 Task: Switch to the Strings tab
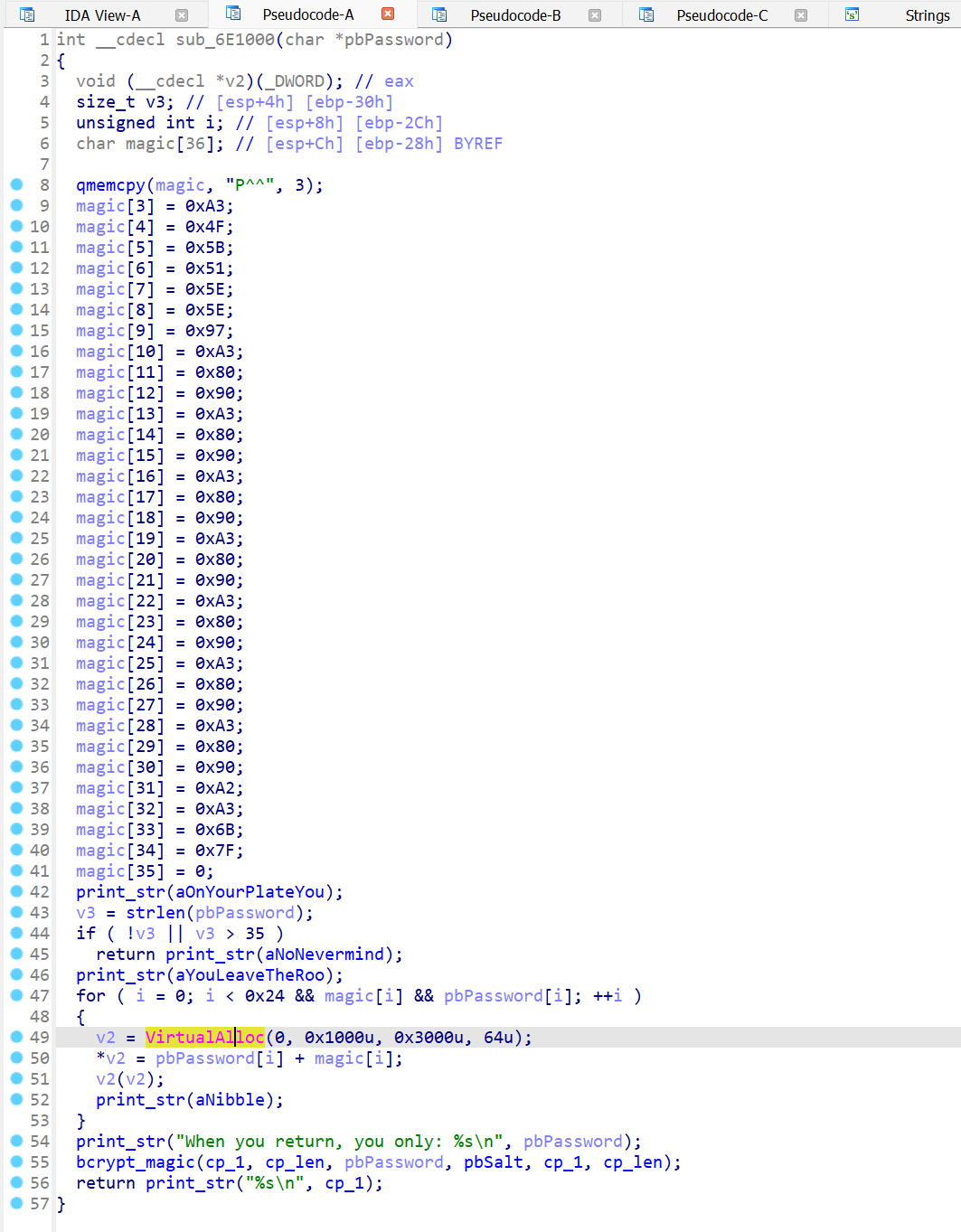tap(927, 15)
